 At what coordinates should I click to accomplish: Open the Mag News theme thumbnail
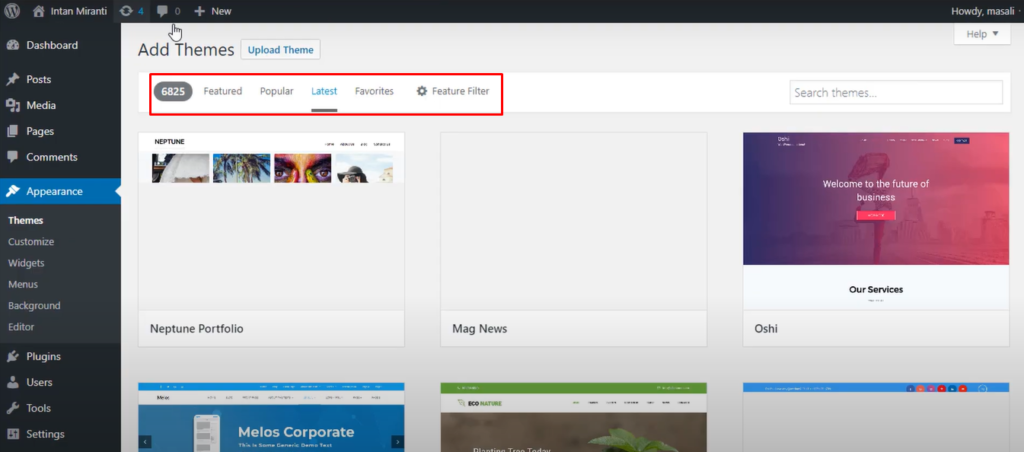tap(573, 221)
